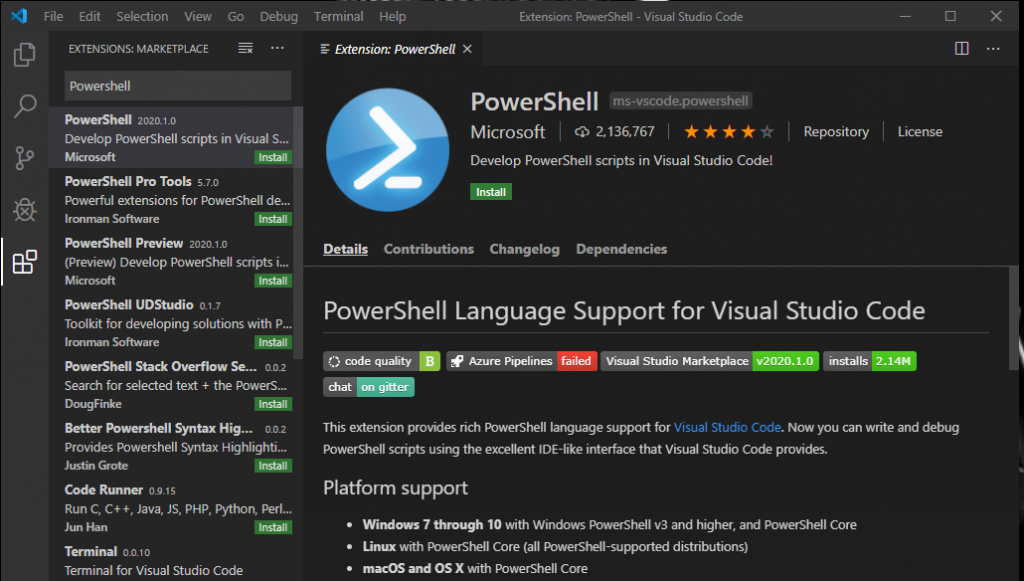
Task: Click Visual Studio Marketplace v2020.1.0 badge
Action: [x=709, y=361]
